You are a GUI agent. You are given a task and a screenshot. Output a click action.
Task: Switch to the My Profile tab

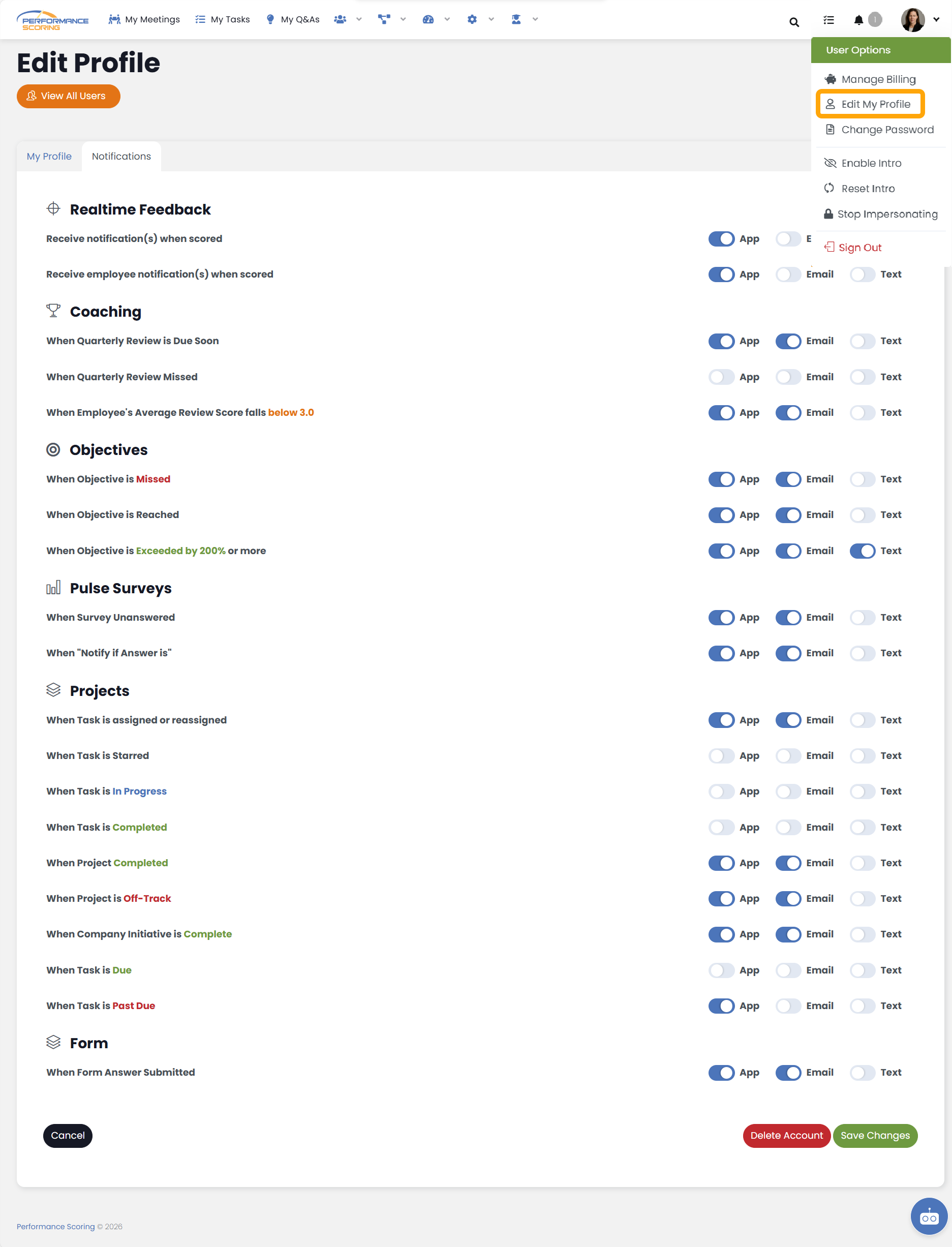coord(49,157)
